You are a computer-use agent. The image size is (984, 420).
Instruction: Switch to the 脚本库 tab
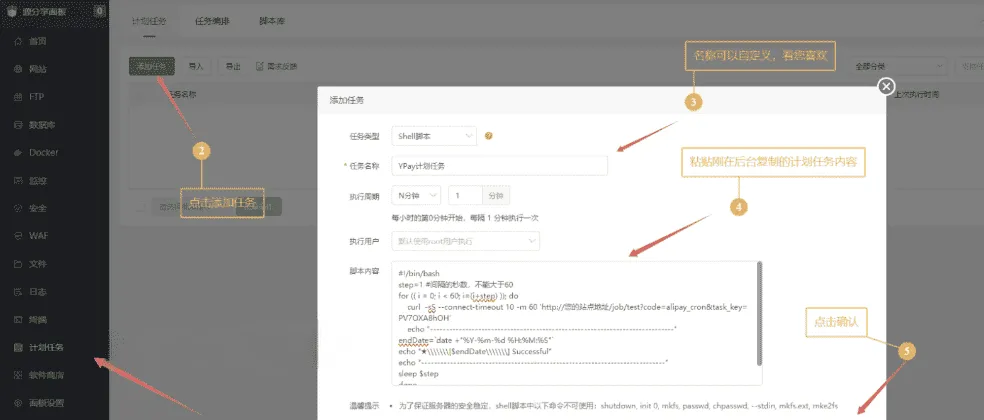click(272, 21)
